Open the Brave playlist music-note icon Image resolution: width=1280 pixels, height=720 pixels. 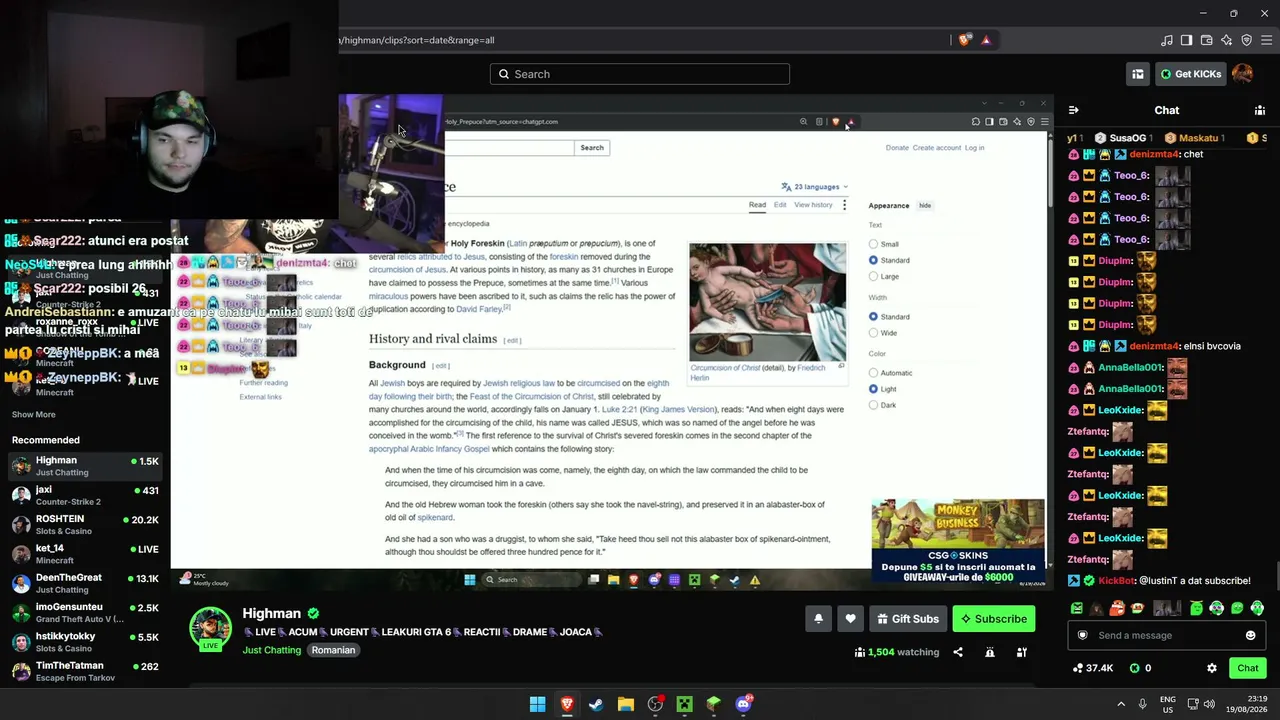click(1166, 40)
